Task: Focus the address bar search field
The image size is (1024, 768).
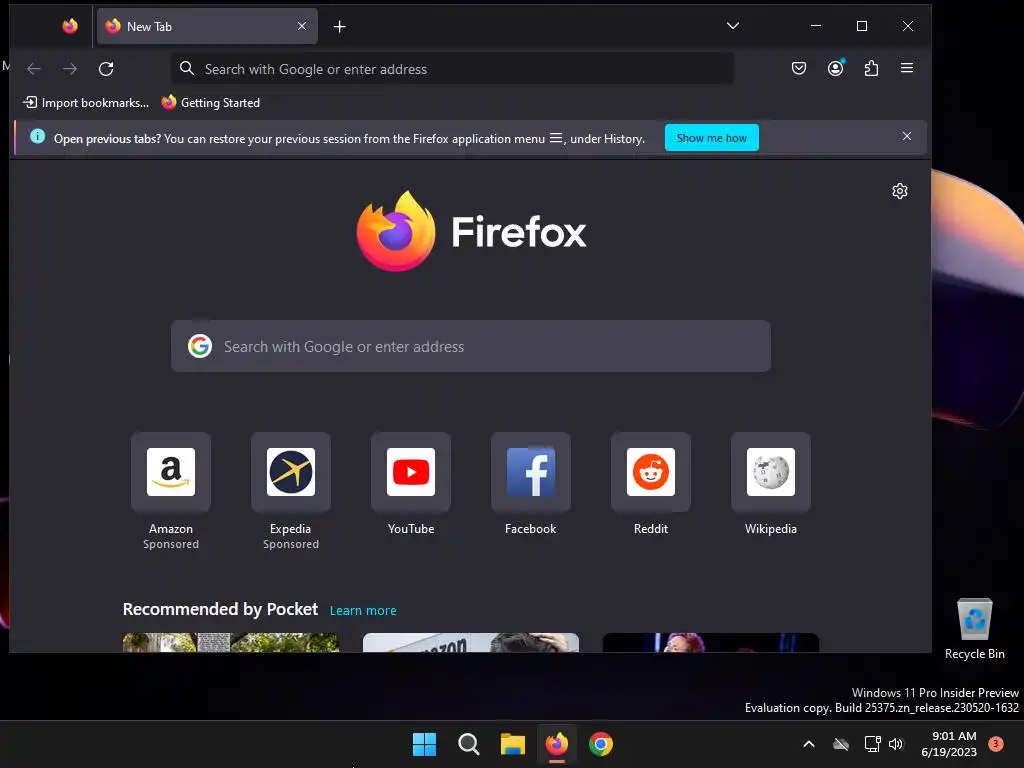Action: pos(452,69)
